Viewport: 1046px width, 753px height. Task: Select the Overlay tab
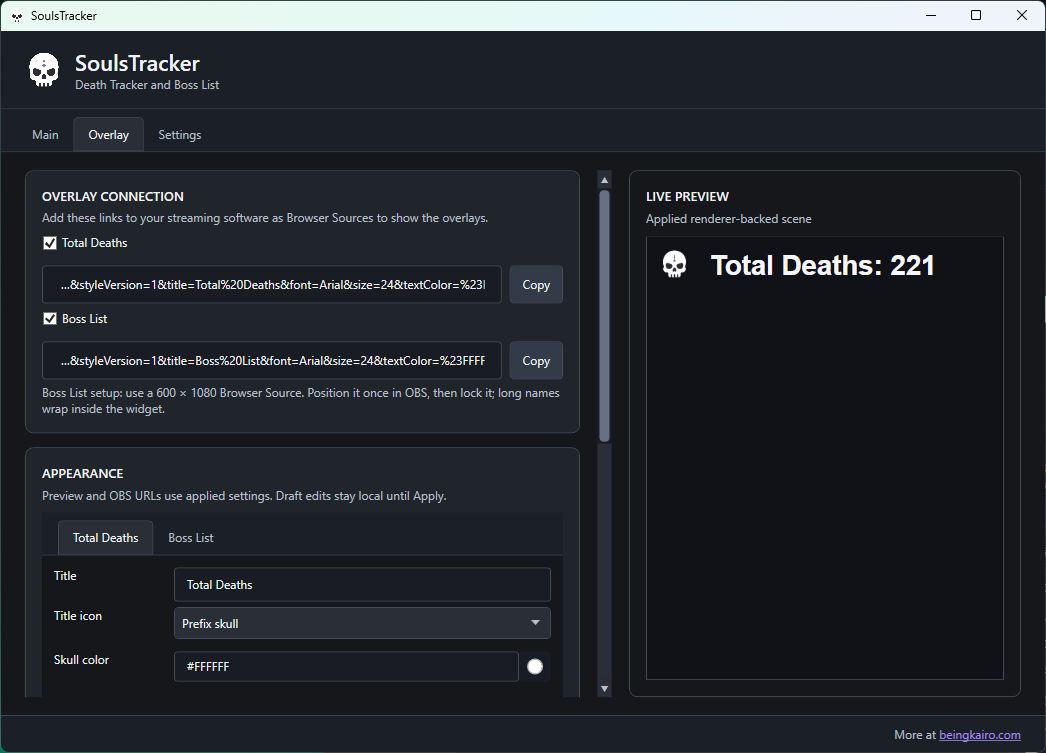click(x=109, y=135)
